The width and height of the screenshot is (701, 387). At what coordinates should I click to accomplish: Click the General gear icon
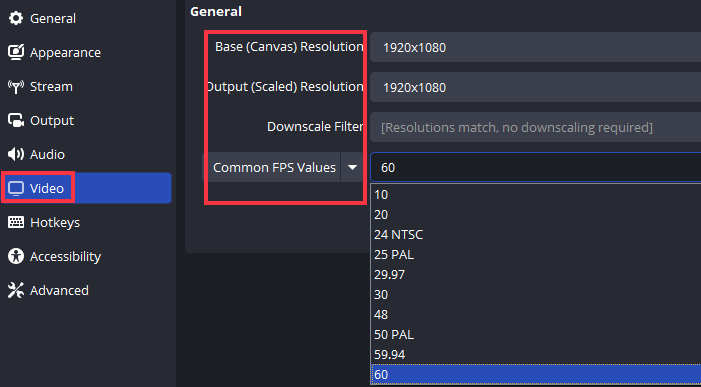coord(16,18)
